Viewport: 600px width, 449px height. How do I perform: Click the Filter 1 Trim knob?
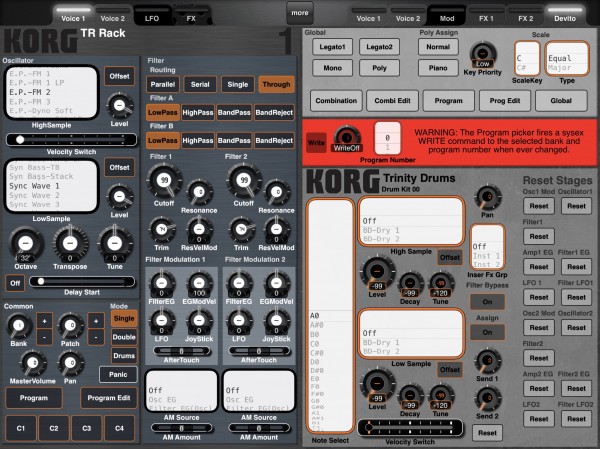[x=162, y=230]
